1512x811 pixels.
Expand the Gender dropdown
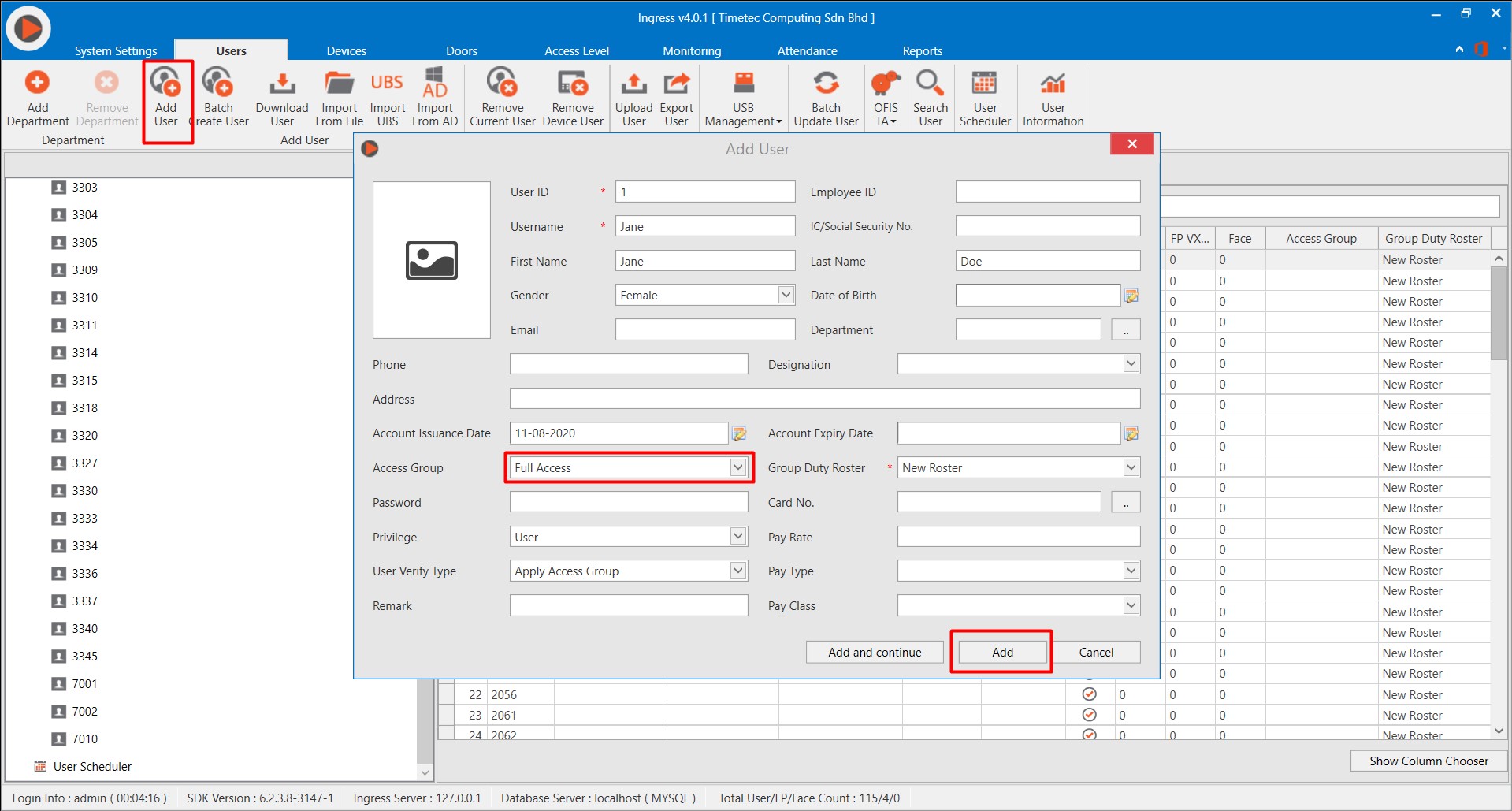786,295
